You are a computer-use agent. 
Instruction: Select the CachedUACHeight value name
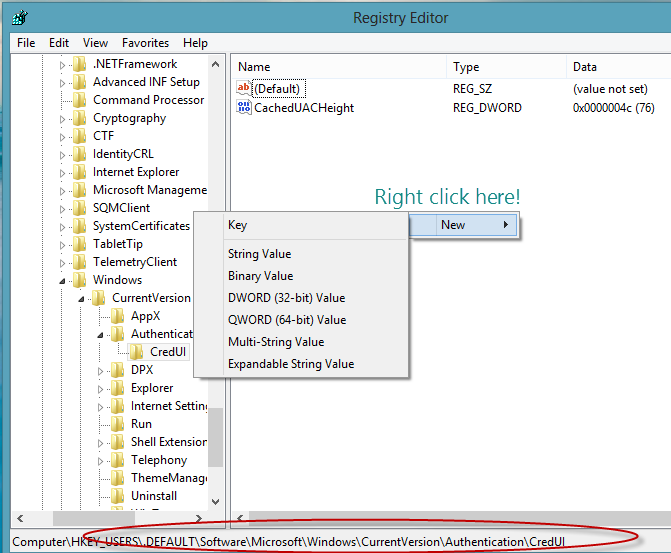point(304,108)
